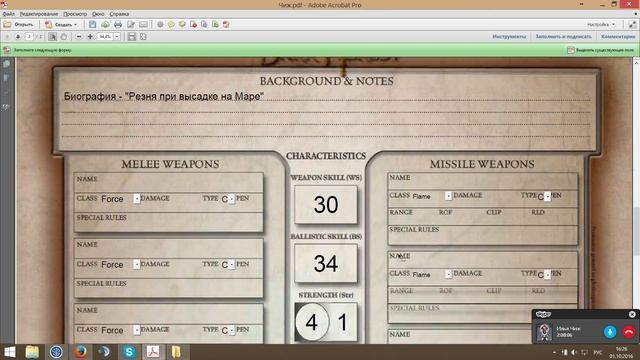Click the Print icon in toolbar

click(x=118, y=24)
